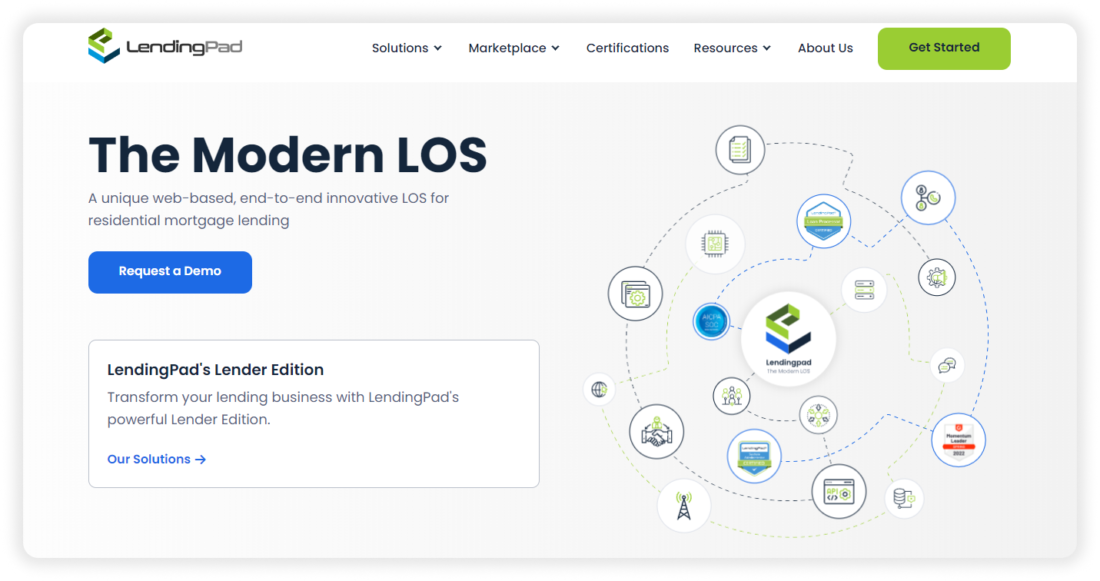Open the About Us page
The height and width of the screenshot is (581, 1100).
[x=825, y=48]
